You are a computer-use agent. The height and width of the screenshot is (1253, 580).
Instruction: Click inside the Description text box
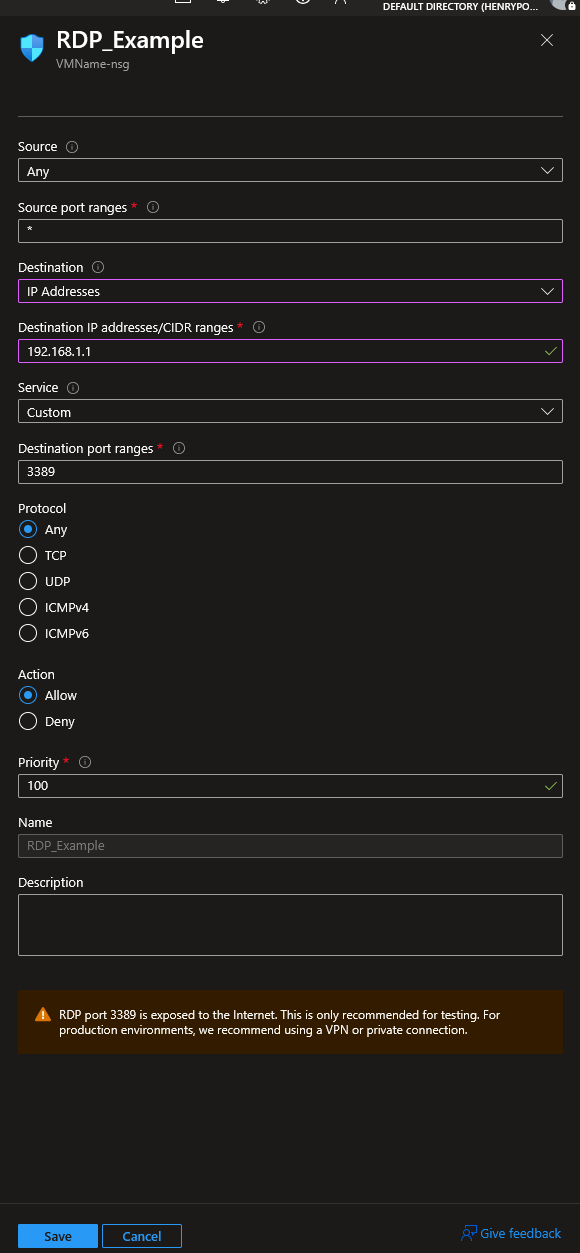pyautogui.click(x=290, y=923)
